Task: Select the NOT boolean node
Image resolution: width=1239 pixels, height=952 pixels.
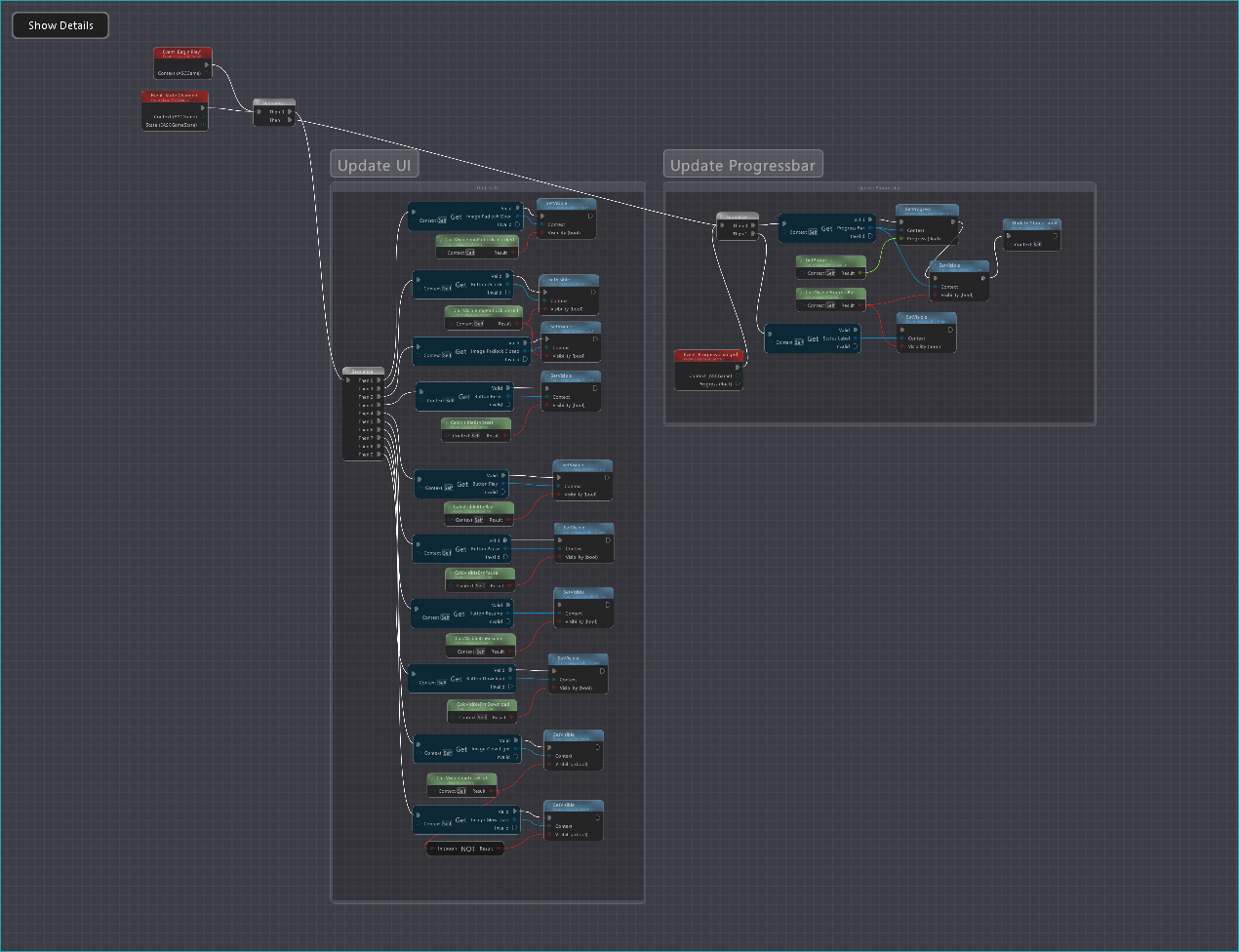Action: coord(465,849)
